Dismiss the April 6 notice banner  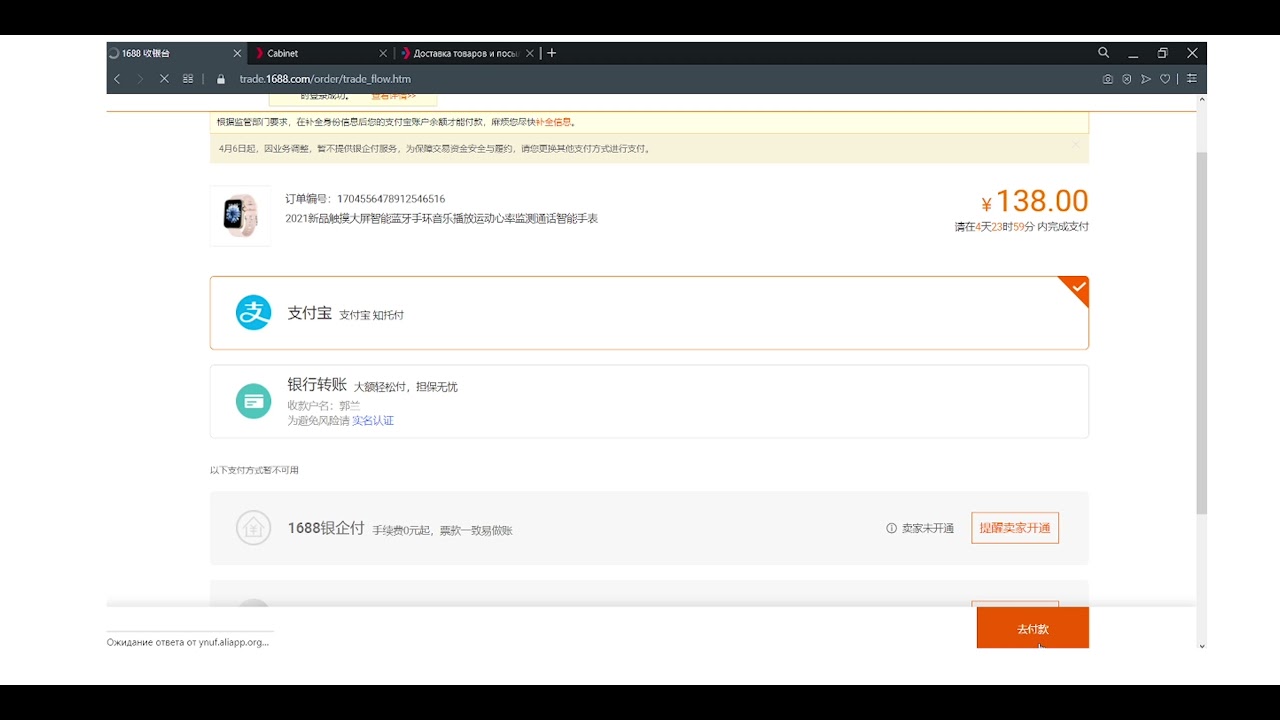1076,145
